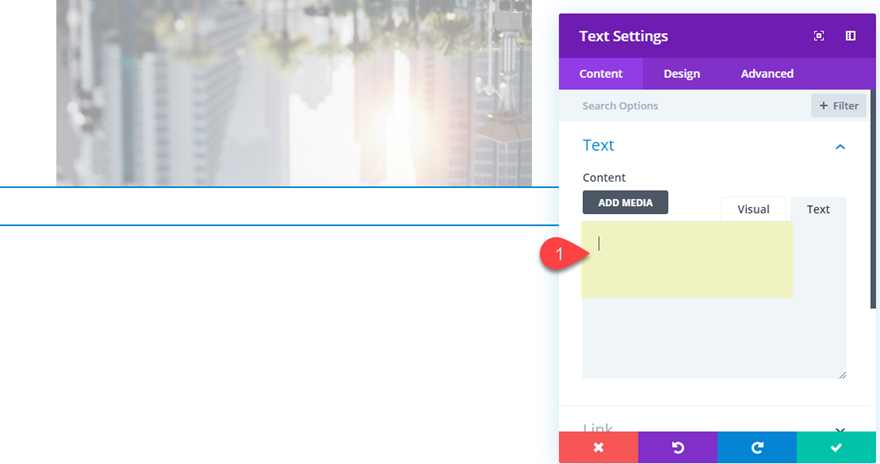Click the expand modal fullscreen icon
The image size is (880, 464).
[819, 36]
